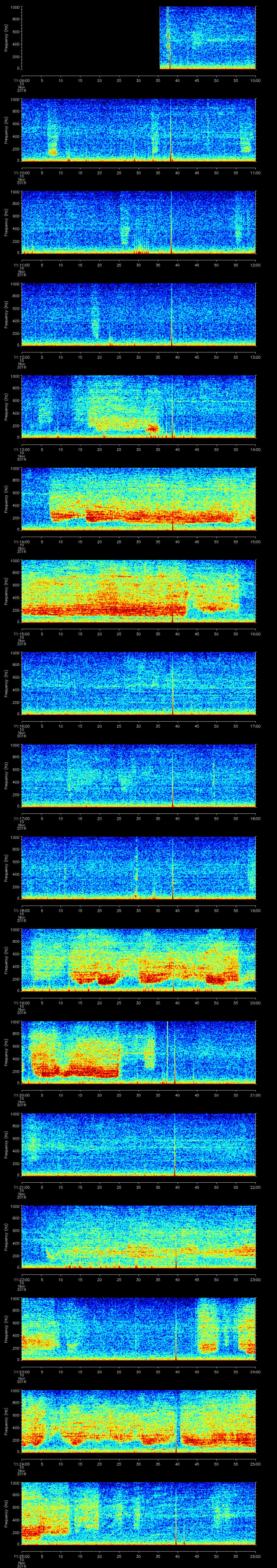Click "Frequency (Hz)" label of the 11:15:00 panel

[6, 591]
